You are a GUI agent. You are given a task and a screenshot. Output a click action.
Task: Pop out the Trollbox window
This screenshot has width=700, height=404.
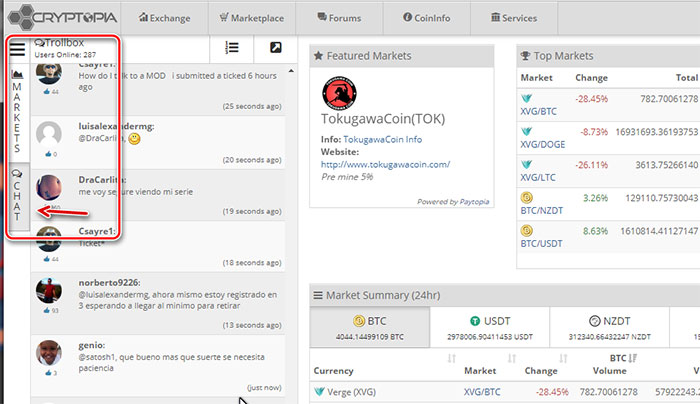tap(275, 48)
